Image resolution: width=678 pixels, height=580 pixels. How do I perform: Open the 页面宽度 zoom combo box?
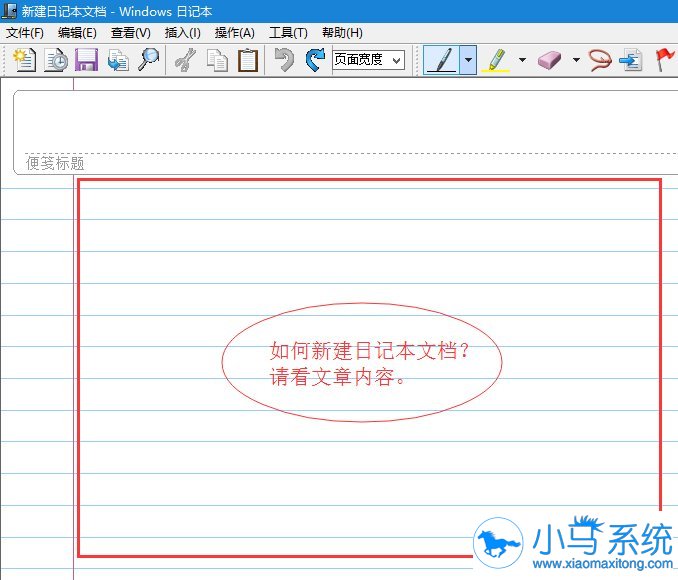(368, 60)
